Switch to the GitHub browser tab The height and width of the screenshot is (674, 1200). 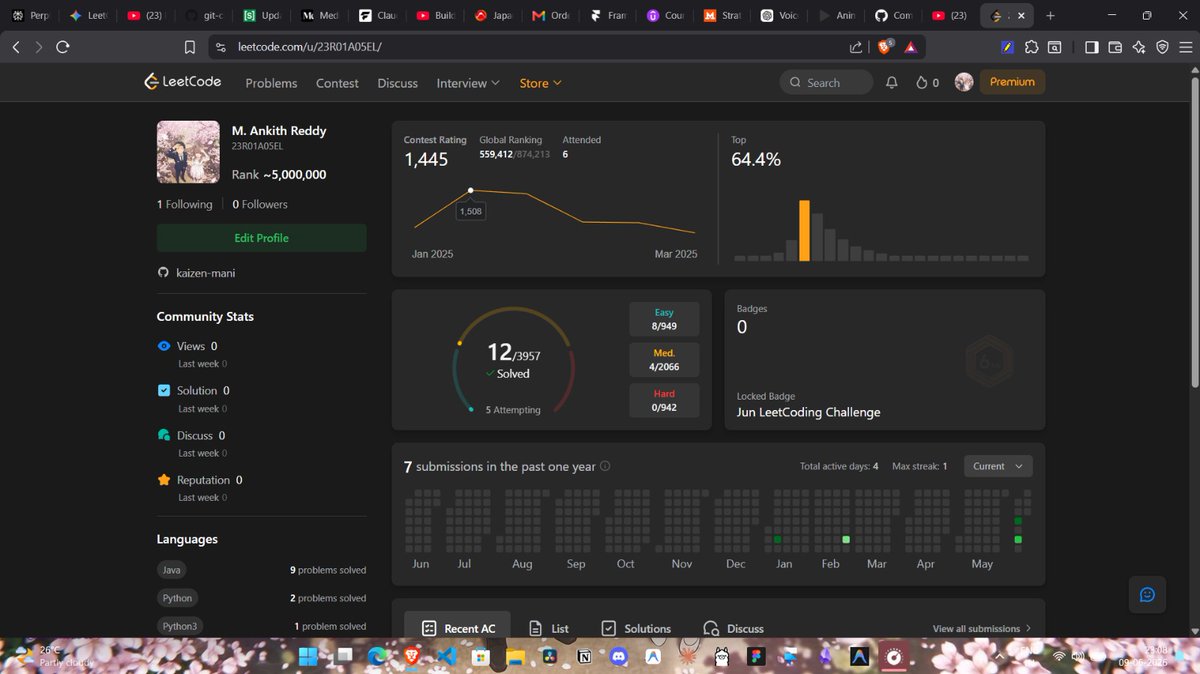tap(893, 16)
